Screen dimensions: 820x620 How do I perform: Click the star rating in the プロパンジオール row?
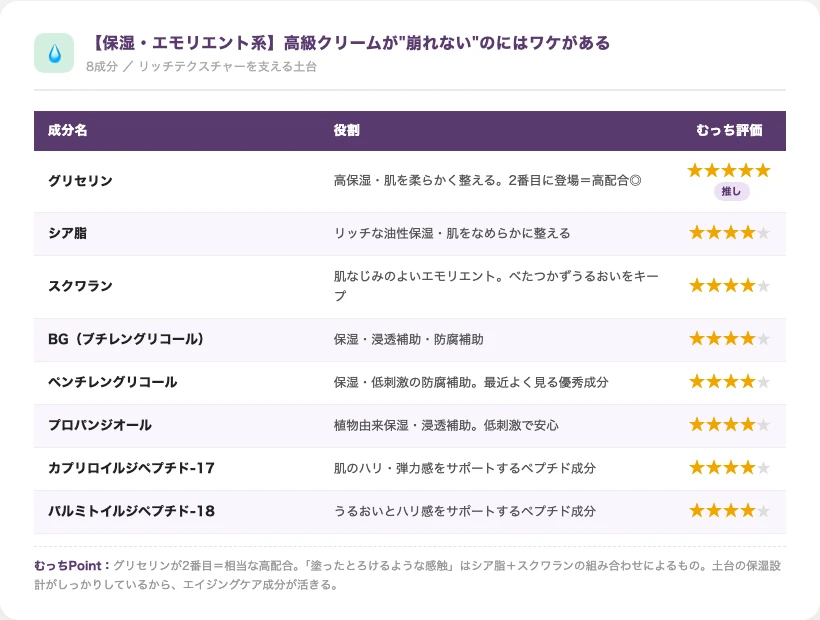[729, 424]
